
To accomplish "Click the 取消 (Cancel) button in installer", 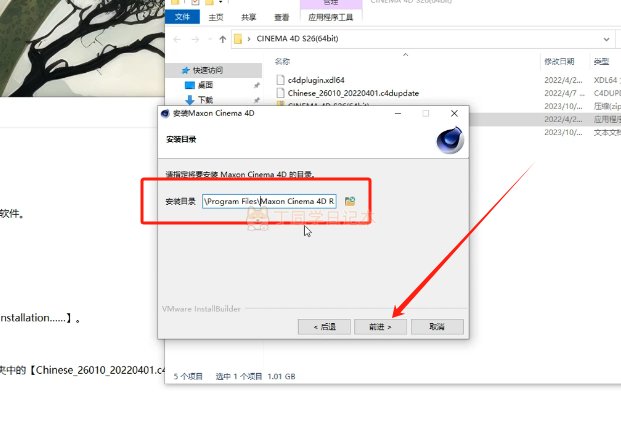I will [437, 327].
